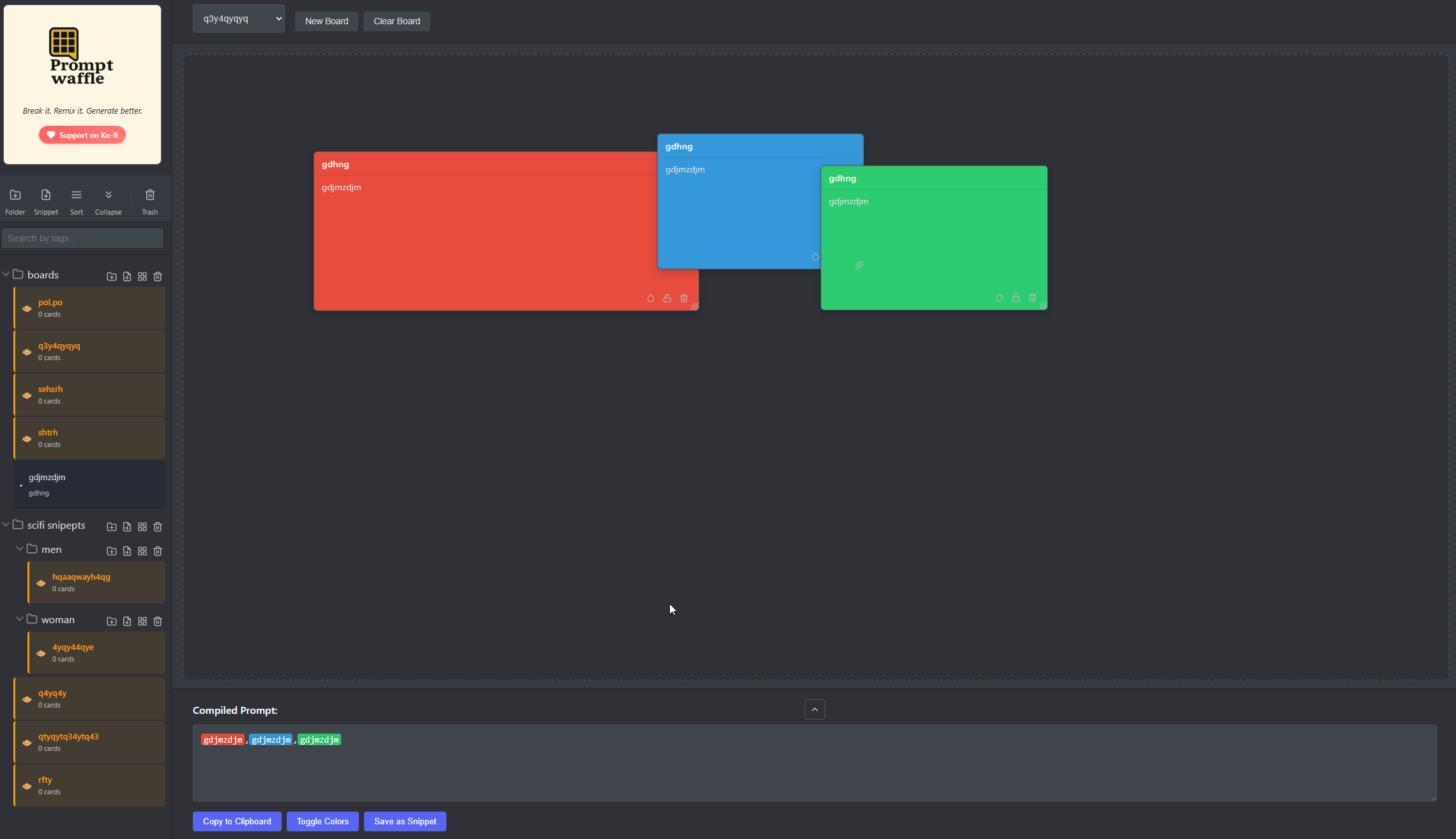Collapse the men folder chevron
The image size is (1456, 839).
tap(20, 548)
